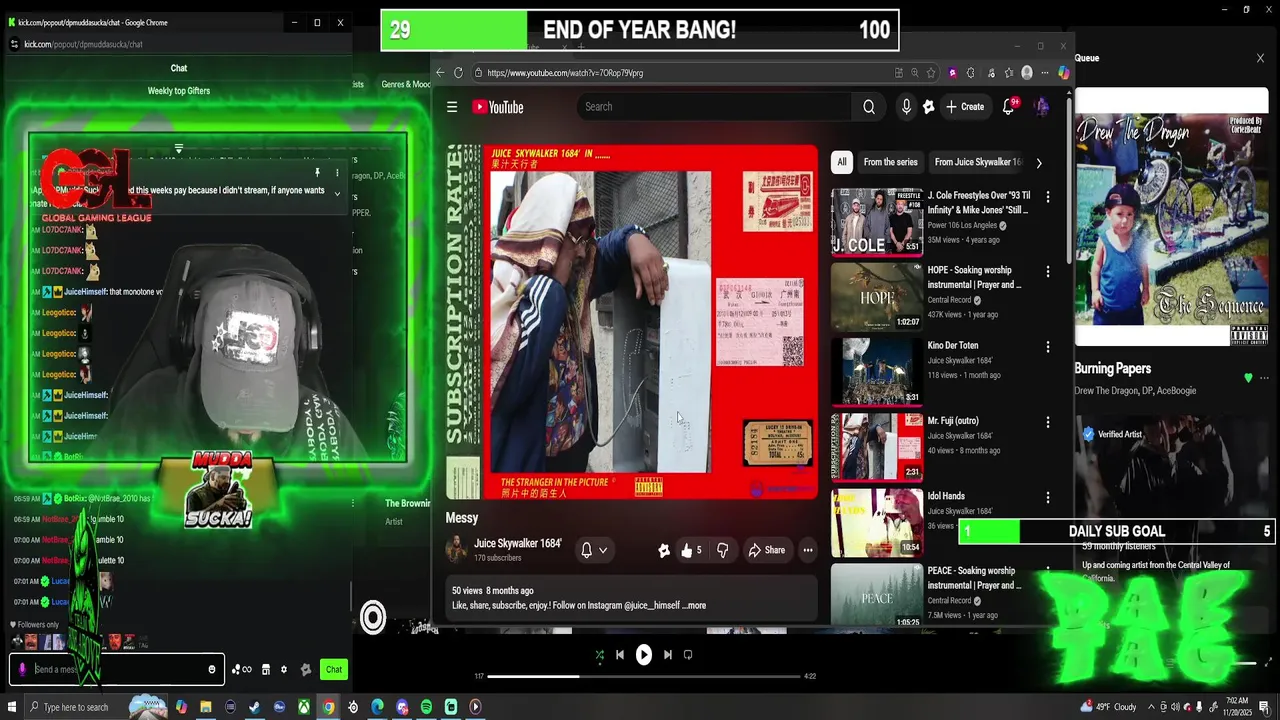Open the YouTube account avatar menu
Image resolution: width=1280 pixels, height=720 pixels.
pyautogui.click(x=1041, y=107)
